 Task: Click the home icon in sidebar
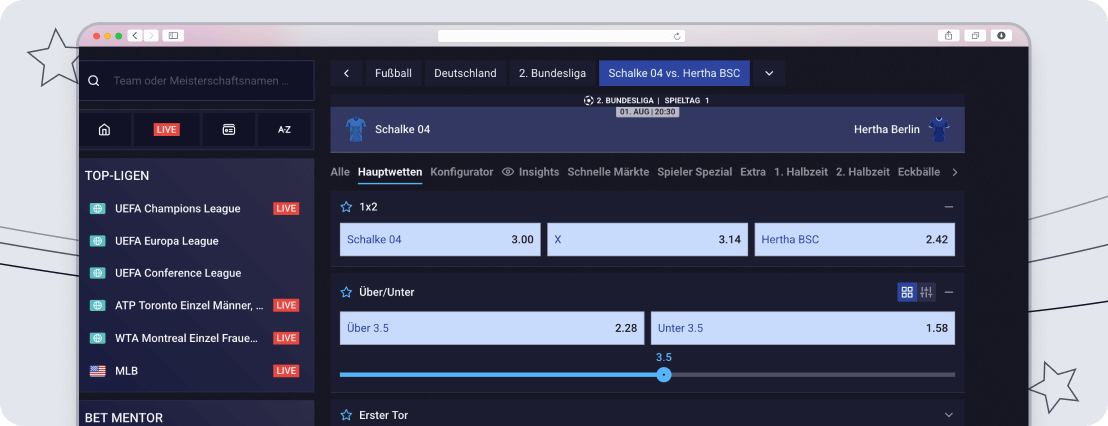click(x=105, y=129)
